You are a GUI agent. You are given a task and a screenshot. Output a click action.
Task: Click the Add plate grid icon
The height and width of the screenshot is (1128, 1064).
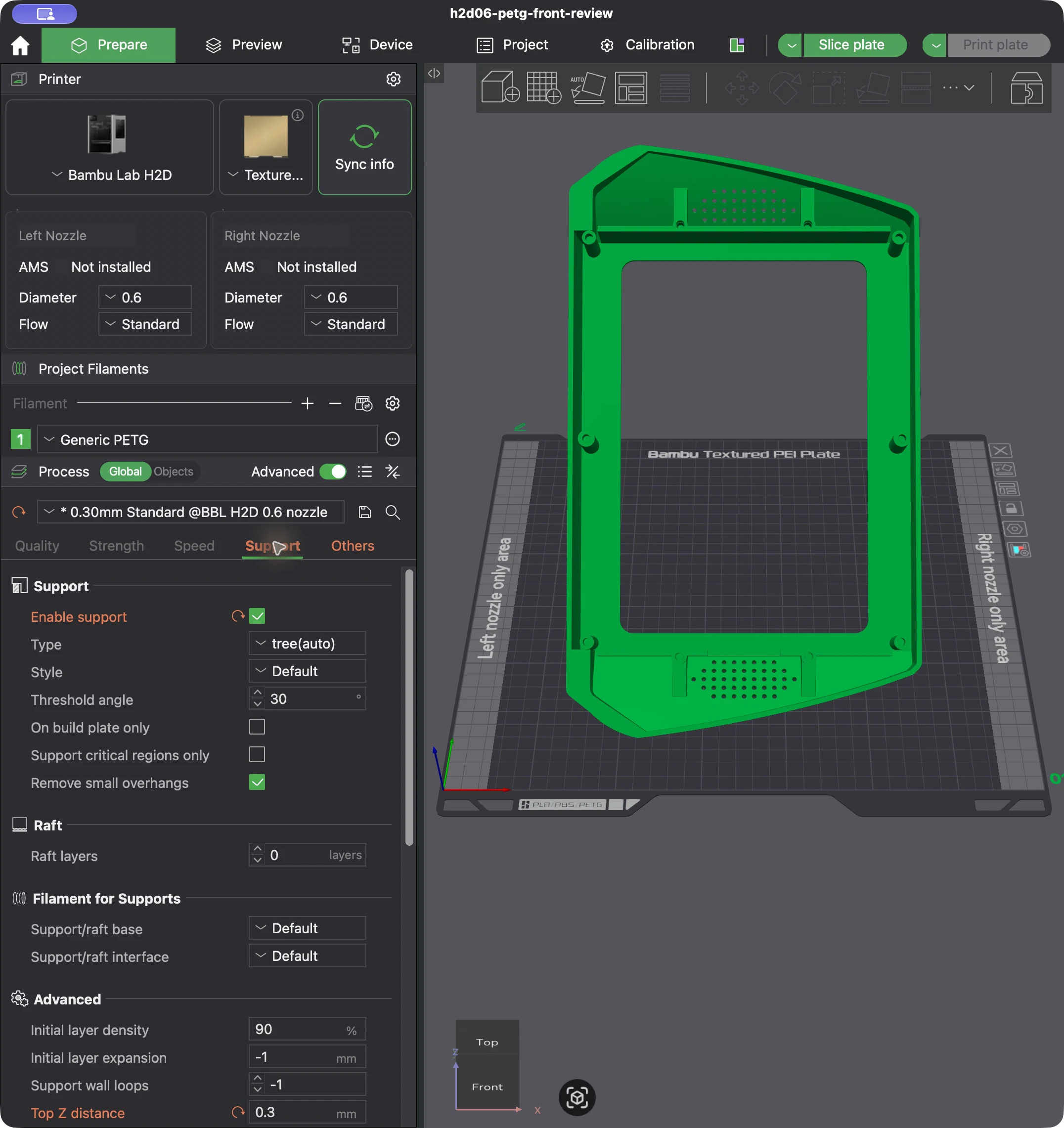[544, 87]
